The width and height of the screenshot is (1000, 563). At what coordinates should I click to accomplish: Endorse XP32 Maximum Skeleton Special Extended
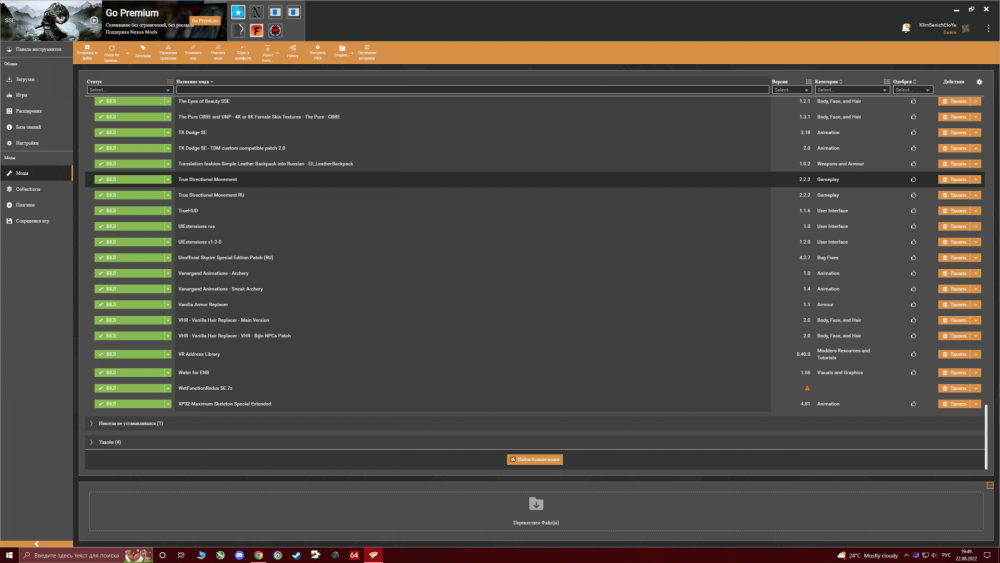point(913,404)
